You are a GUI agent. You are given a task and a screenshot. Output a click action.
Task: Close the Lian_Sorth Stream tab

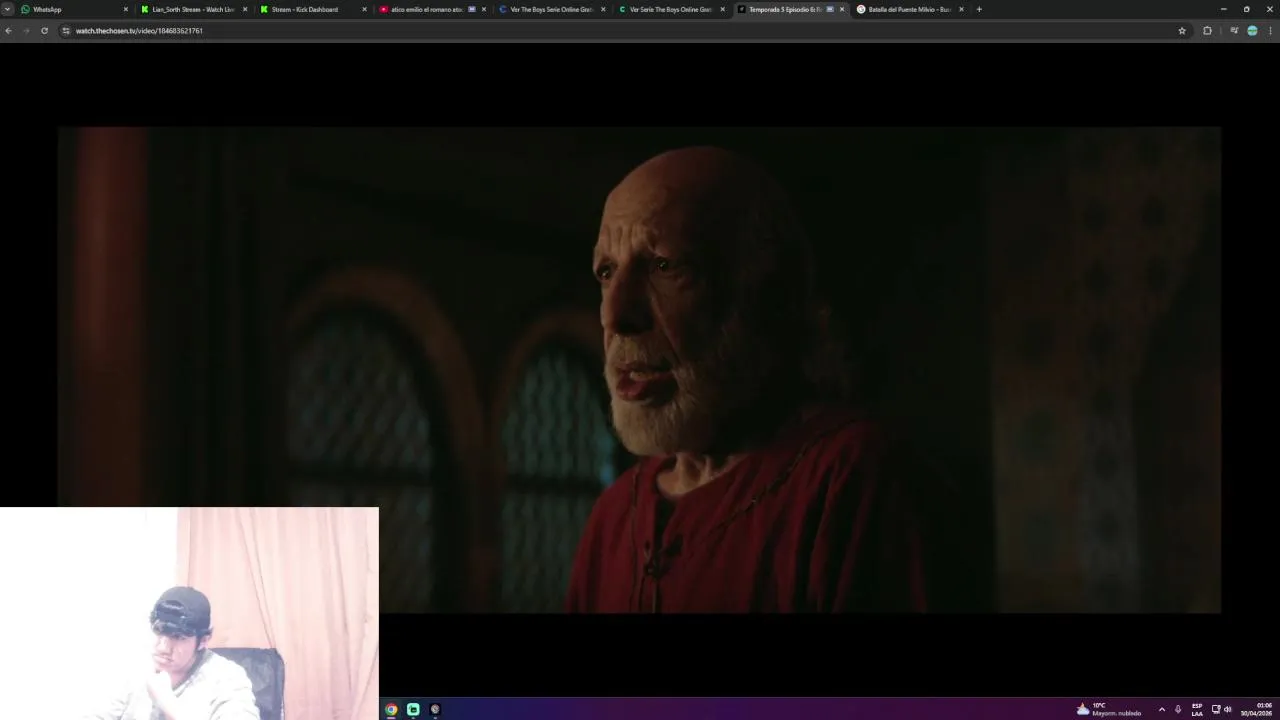click(245, 9)
